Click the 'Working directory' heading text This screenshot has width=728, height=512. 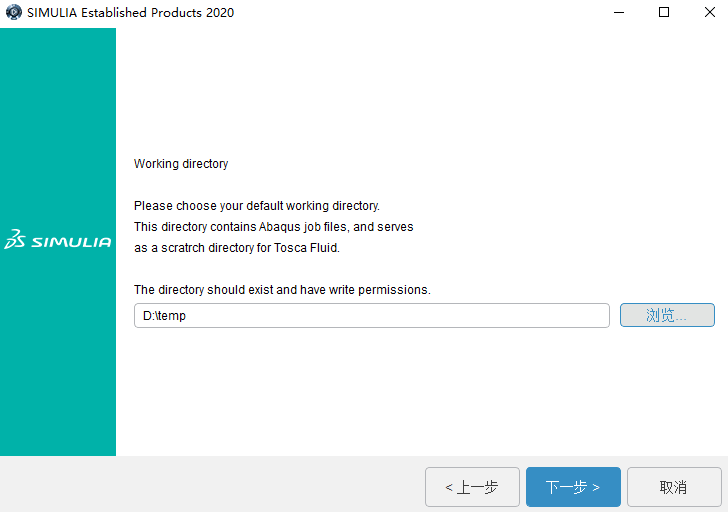181,164
